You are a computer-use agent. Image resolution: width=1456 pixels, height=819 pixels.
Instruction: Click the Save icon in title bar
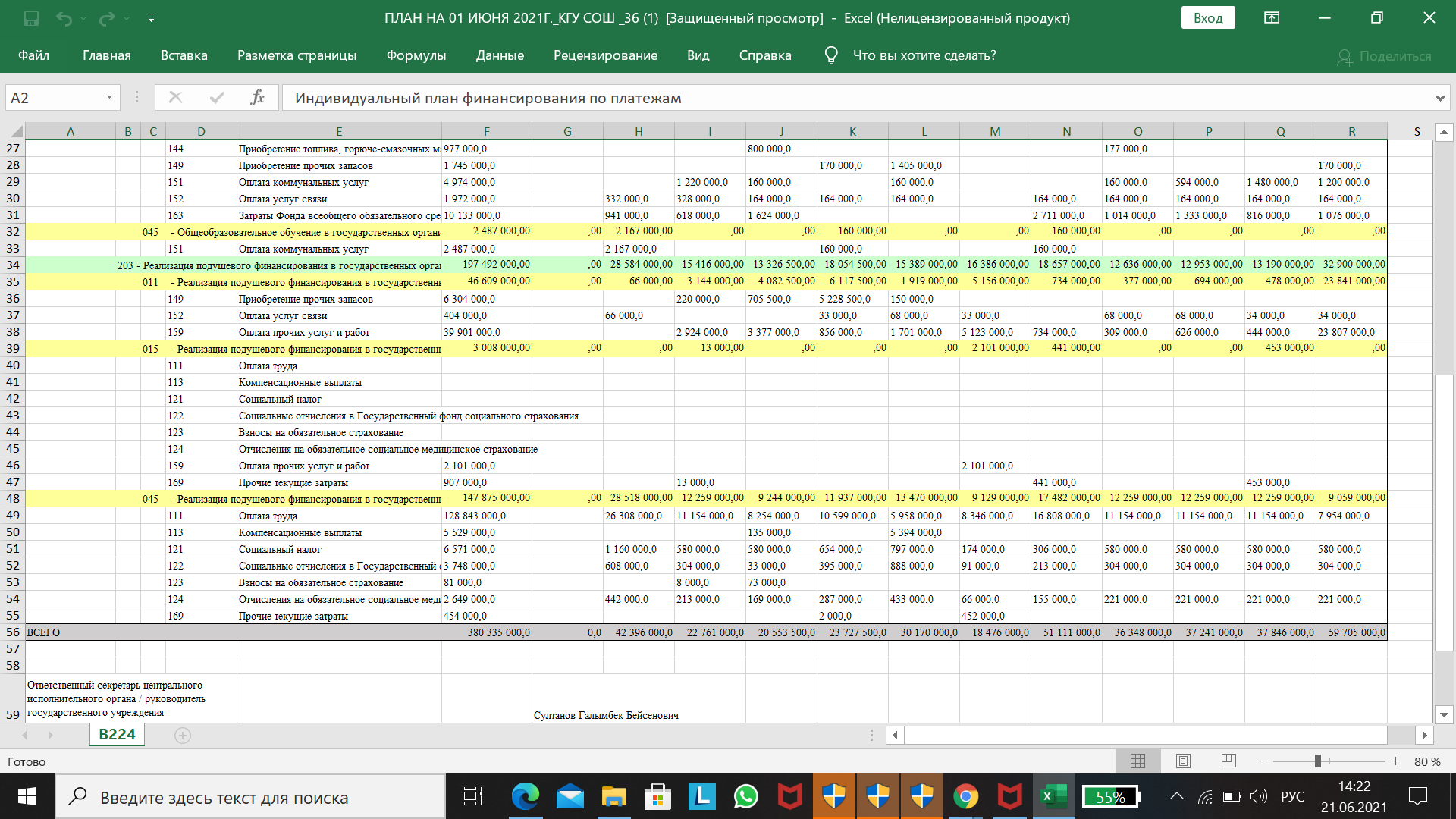(x=31, y=18)
